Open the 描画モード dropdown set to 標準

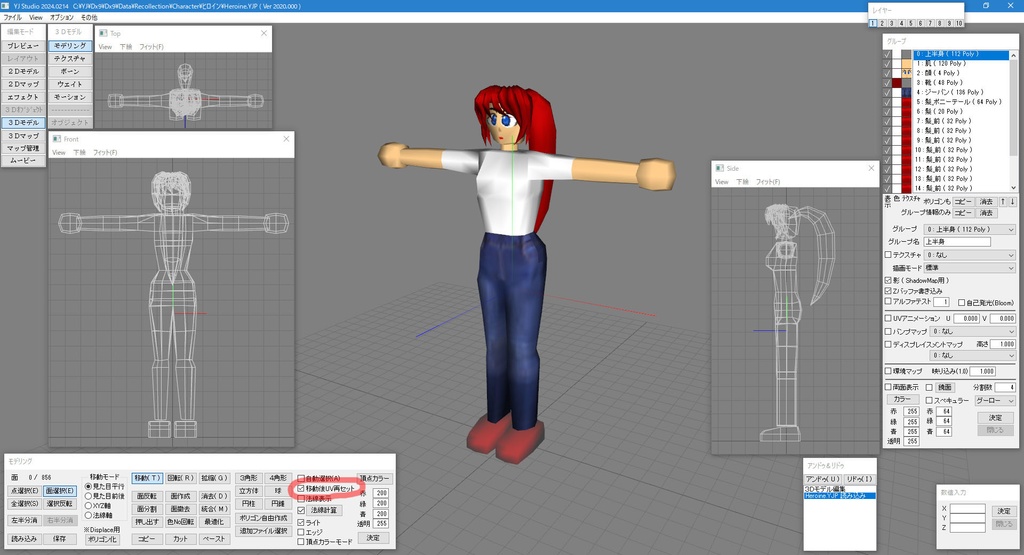point(970,268)
